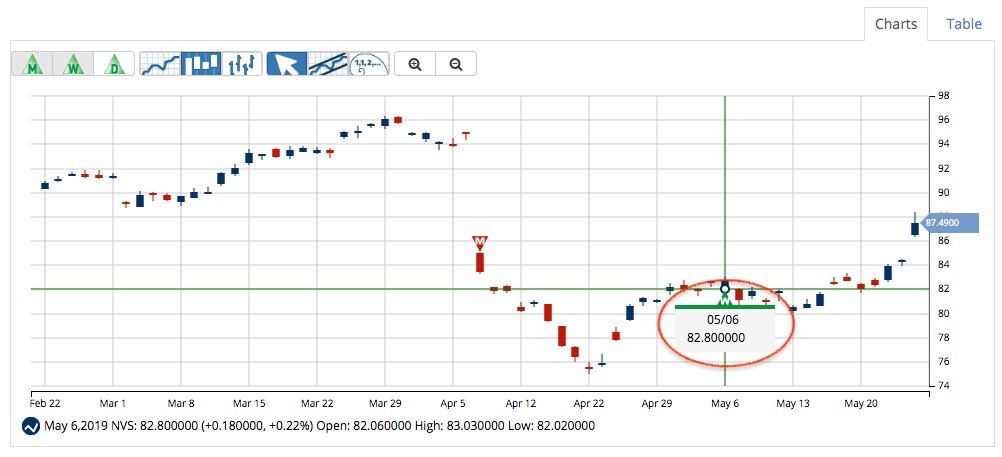
Task: Change chart style to line chart
Action: tap(160, 64)
